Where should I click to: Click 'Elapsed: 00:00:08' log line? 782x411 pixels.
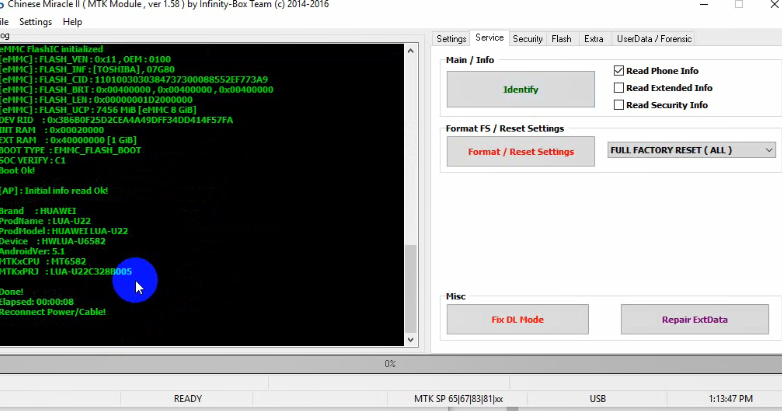(37, 302)
